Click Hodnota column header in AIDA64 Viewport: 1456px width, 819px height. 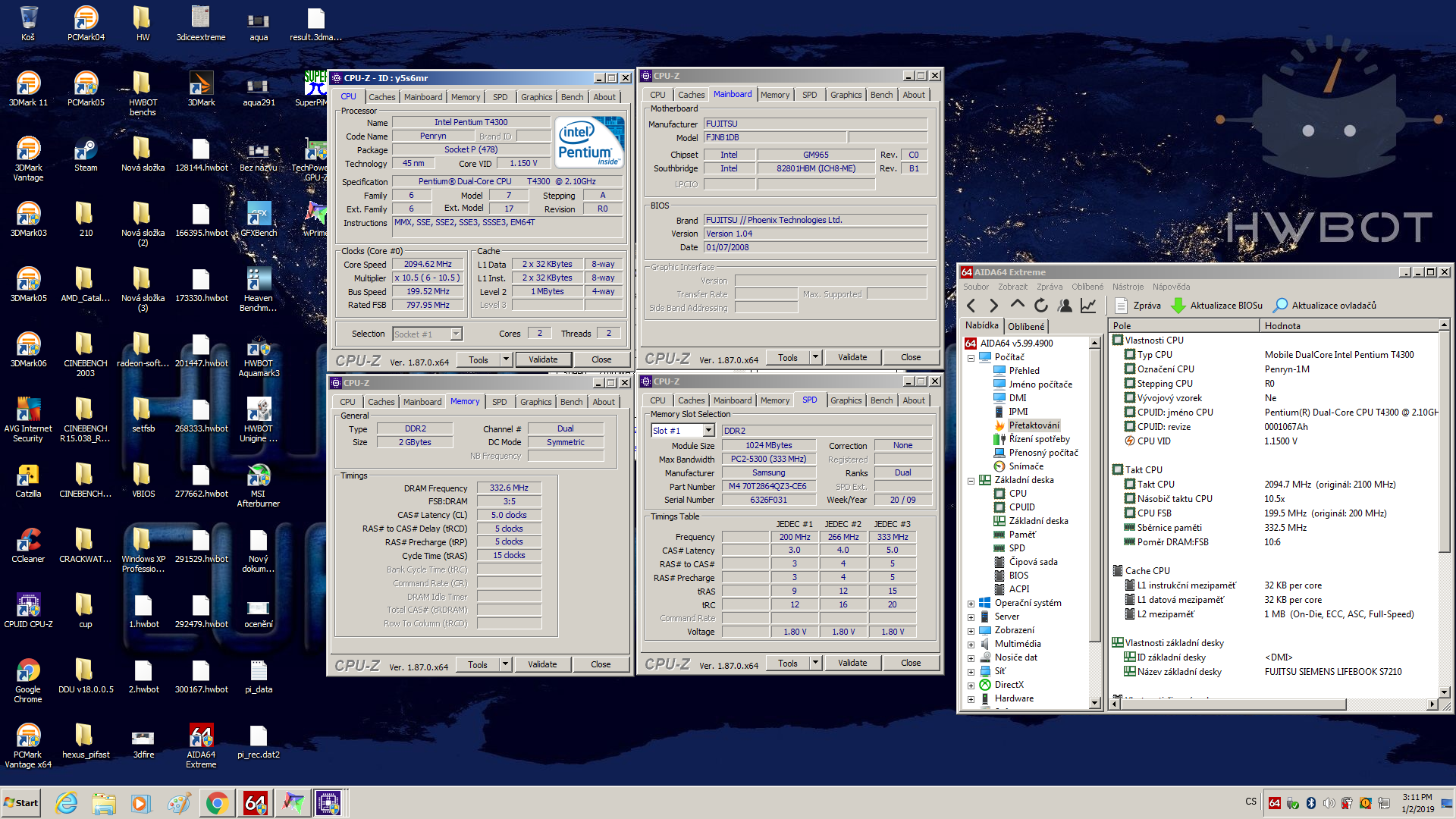(x=1350, y=326)
